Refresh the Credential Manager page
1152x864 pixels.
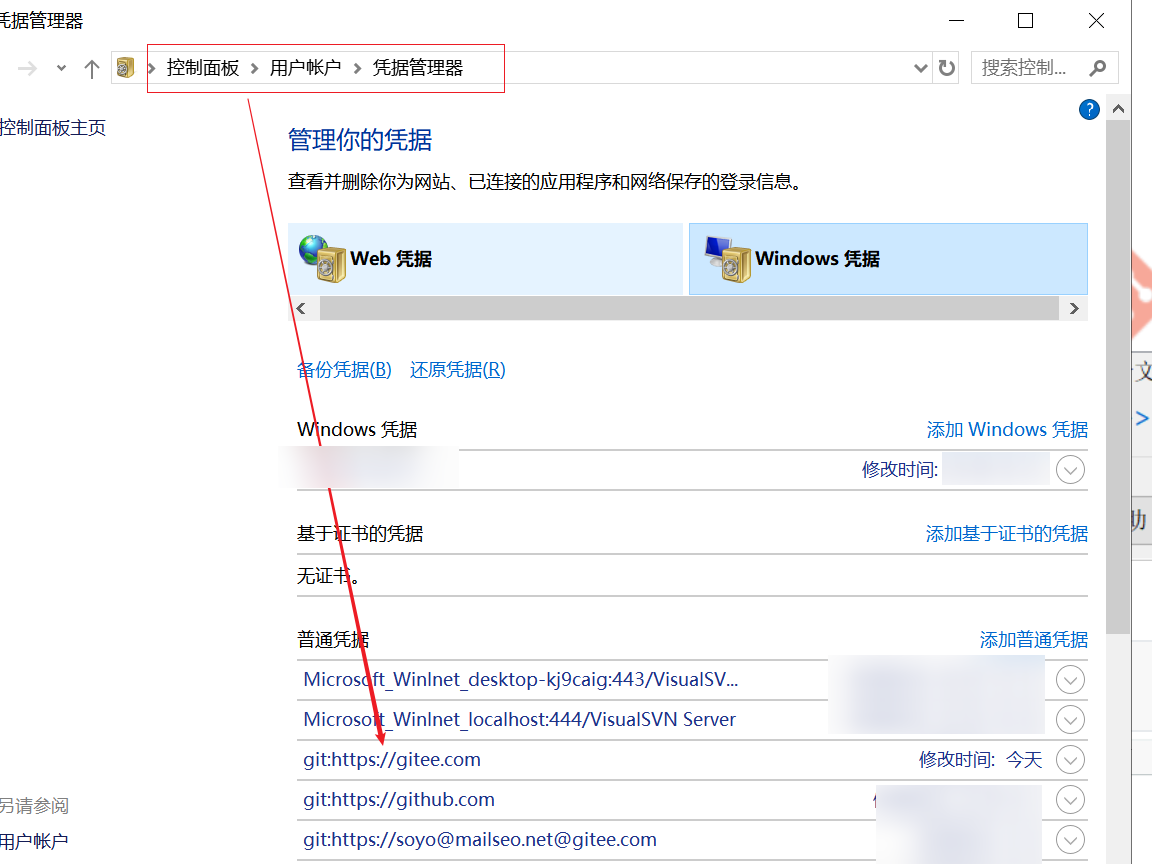coord(946,68)
